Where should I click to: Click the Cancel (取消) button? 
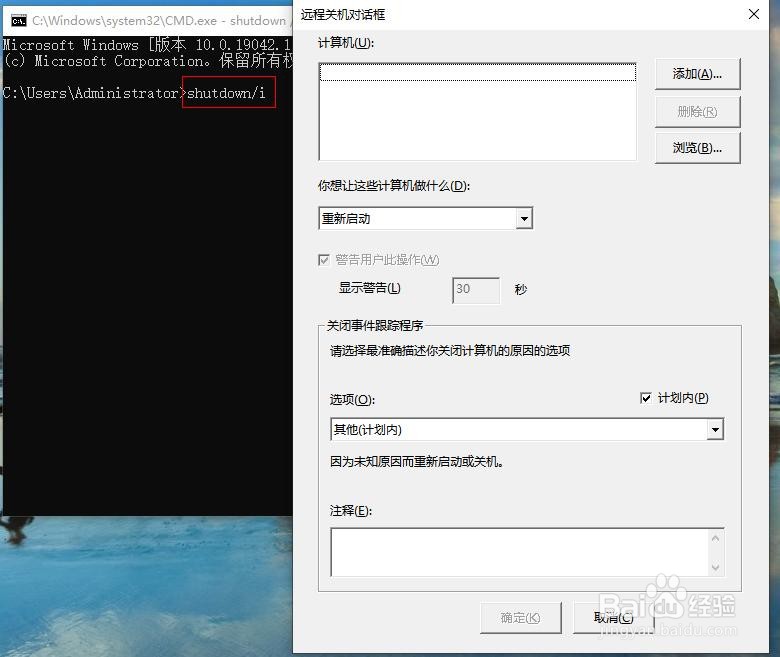pos(613,618)
